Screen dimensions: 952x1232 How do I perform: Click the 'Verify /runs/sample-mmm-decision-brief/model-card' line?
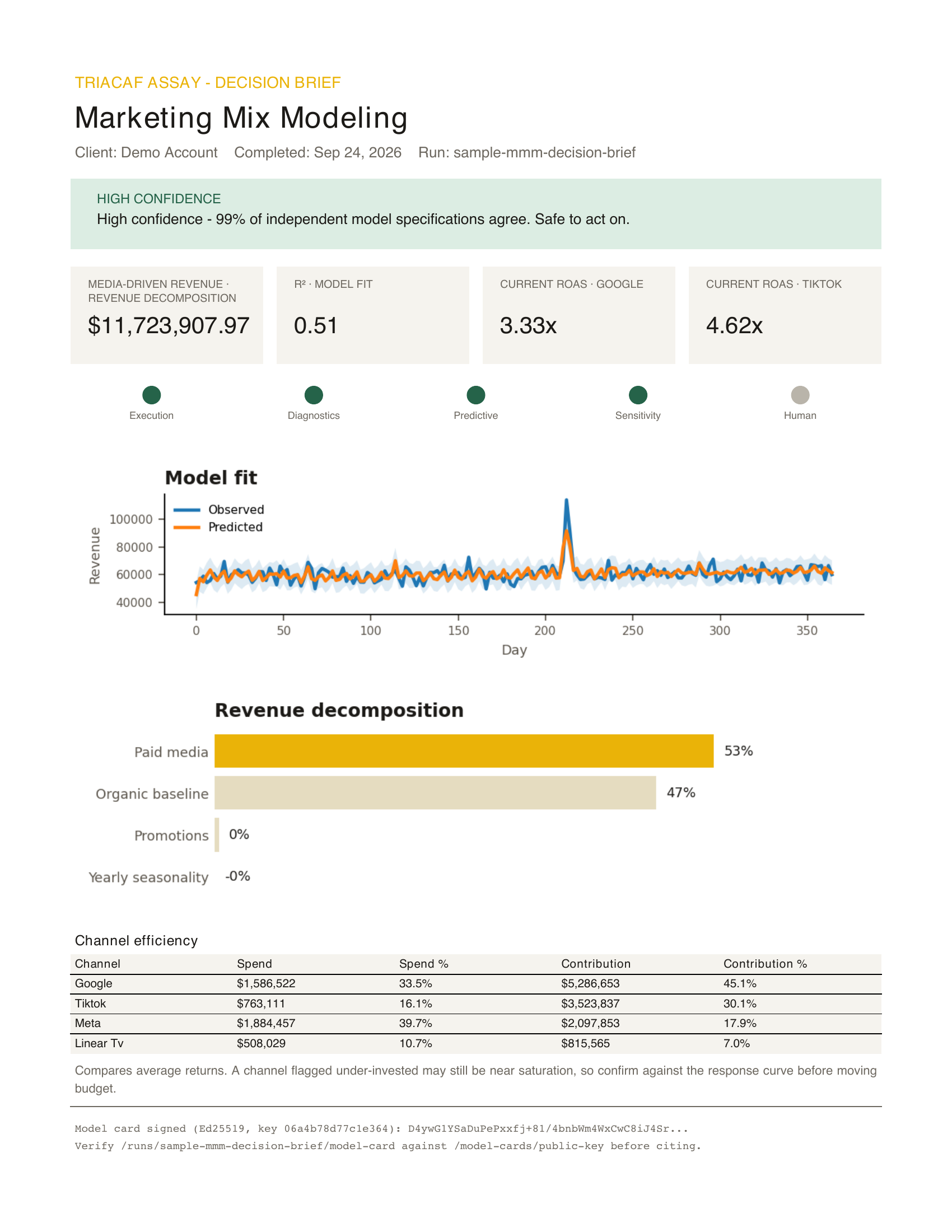tap(388, 1146)
